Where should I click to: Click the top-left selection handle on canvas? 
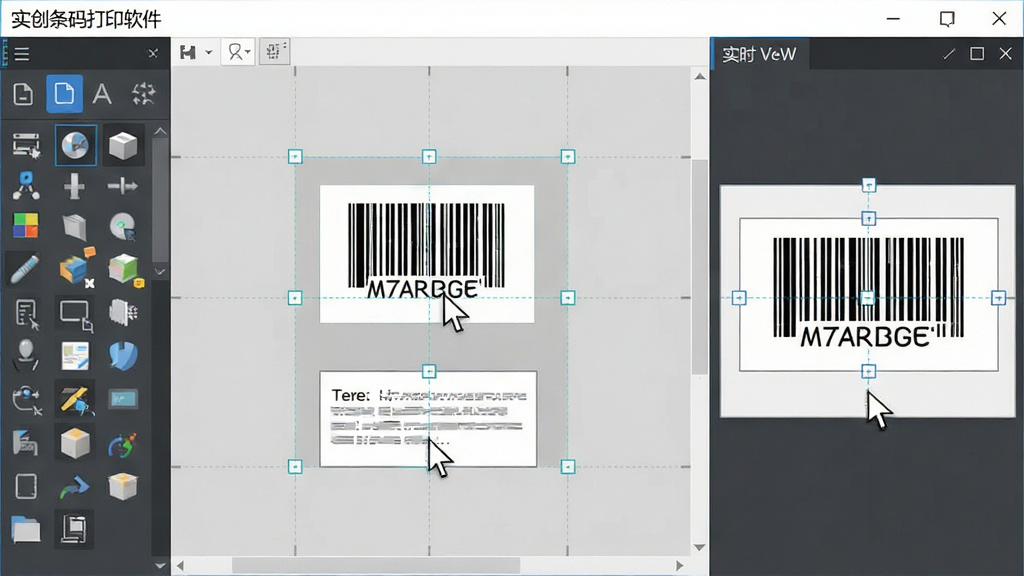pos(295,157)
